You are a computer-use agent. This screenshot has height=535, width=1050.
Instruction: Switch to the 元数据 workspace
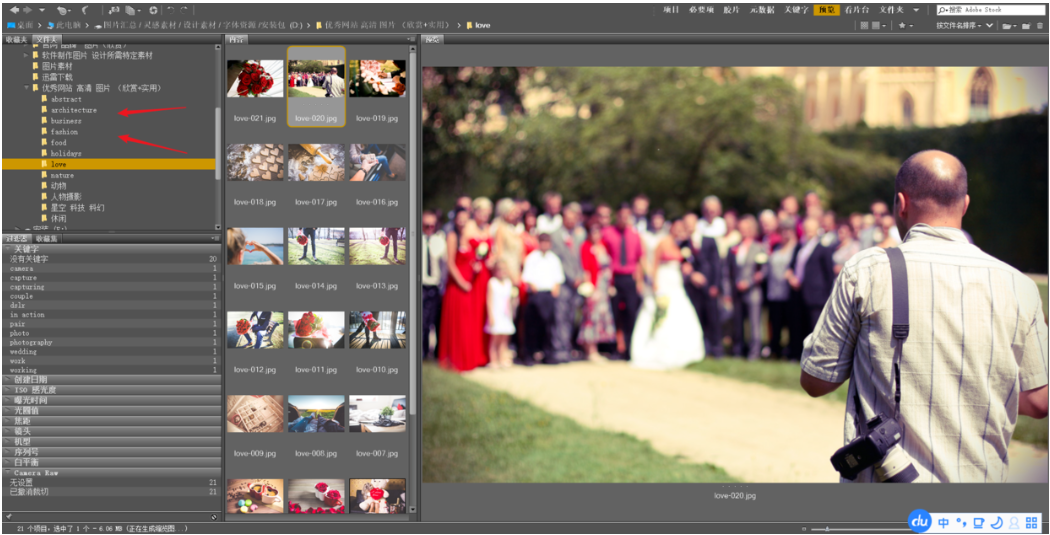(762, 10)
